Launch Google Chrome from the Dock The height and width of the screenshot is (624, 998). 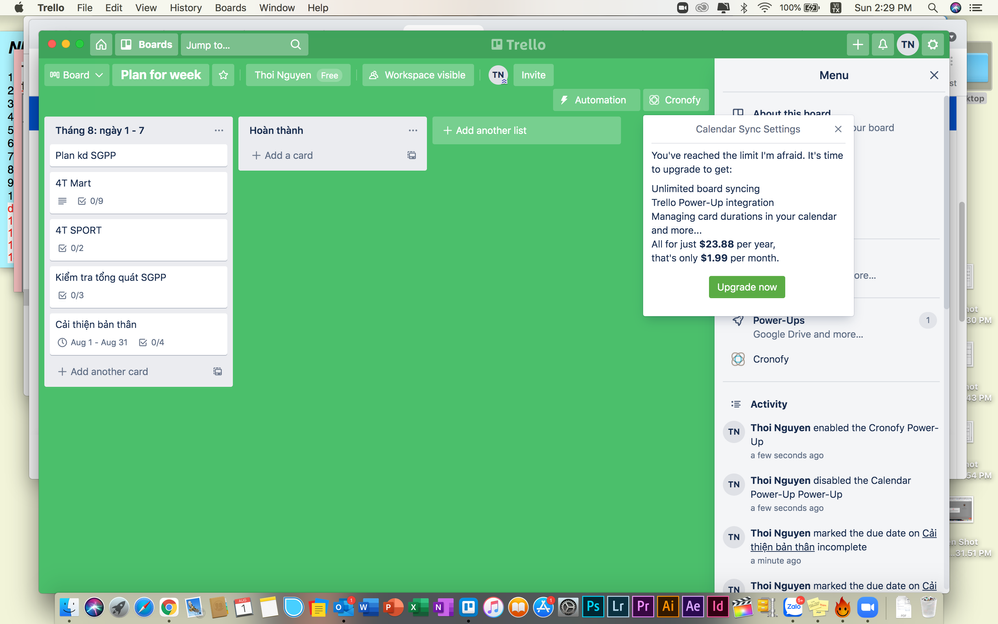coord(169,607)
